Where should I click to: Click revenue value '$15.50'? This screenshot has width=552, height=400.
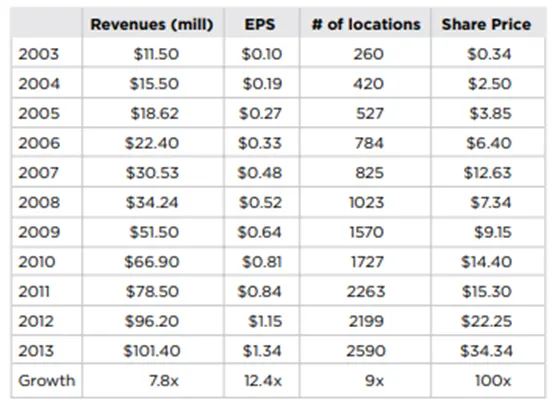pos(154,84)
